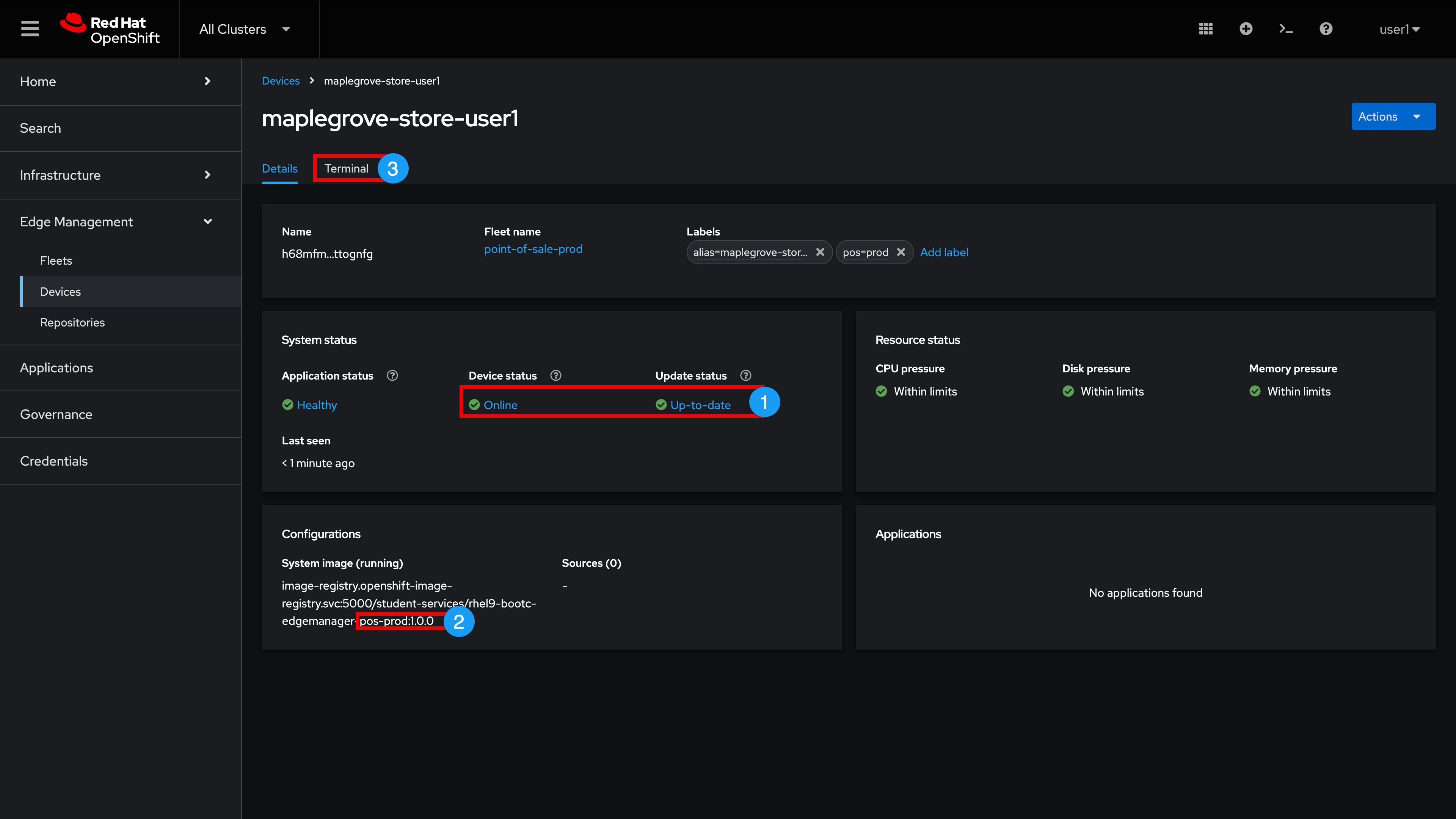The height and width of the screenshot is (819, 1456).
Task: Open the help question mark menu
Action: pyautogui.click(x=1326, y=29)
